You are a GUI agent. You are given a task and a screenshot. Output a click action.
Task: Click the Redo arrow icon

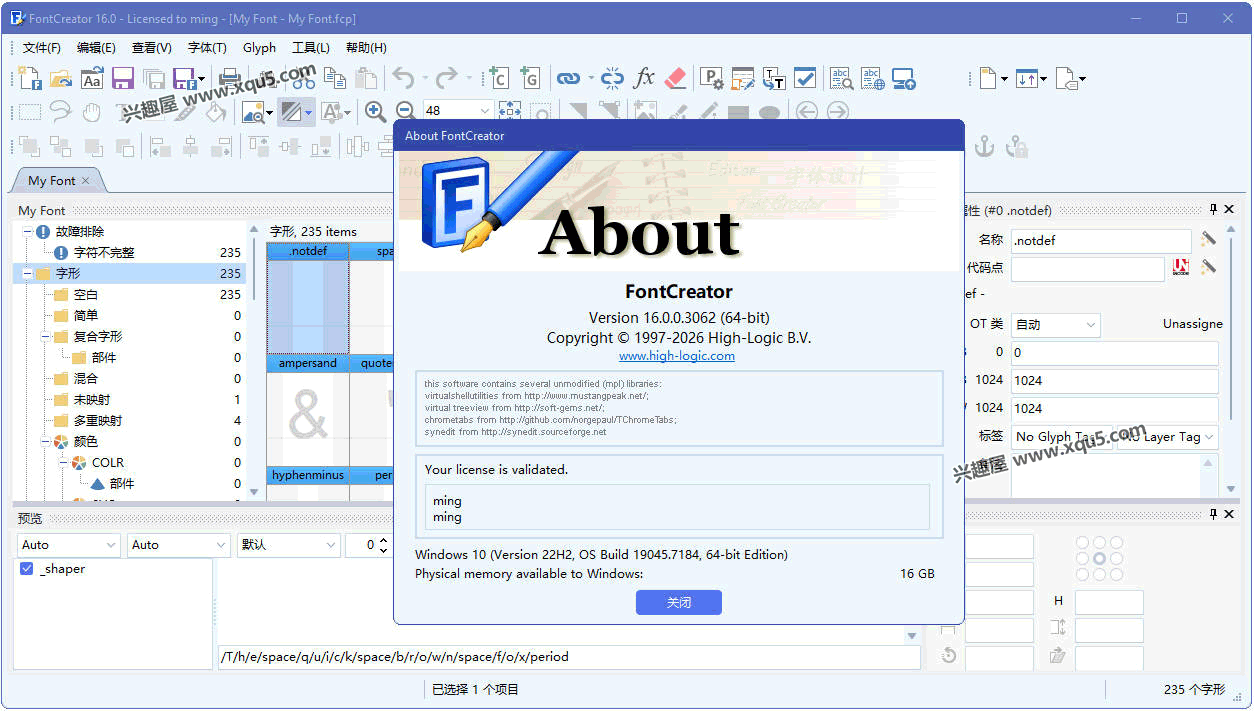pos(447,78)
